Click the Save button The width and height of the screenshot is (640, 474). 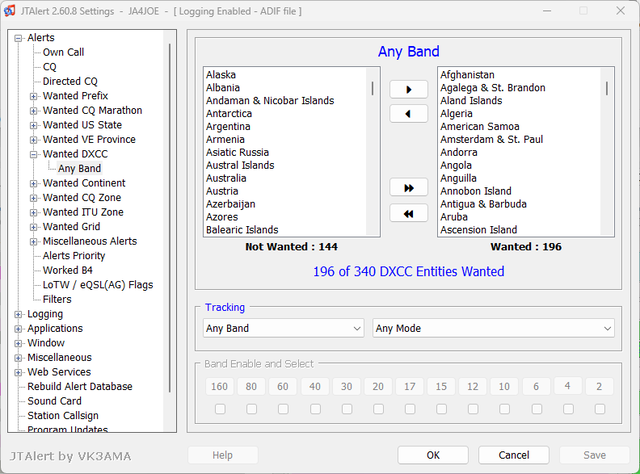594,455
